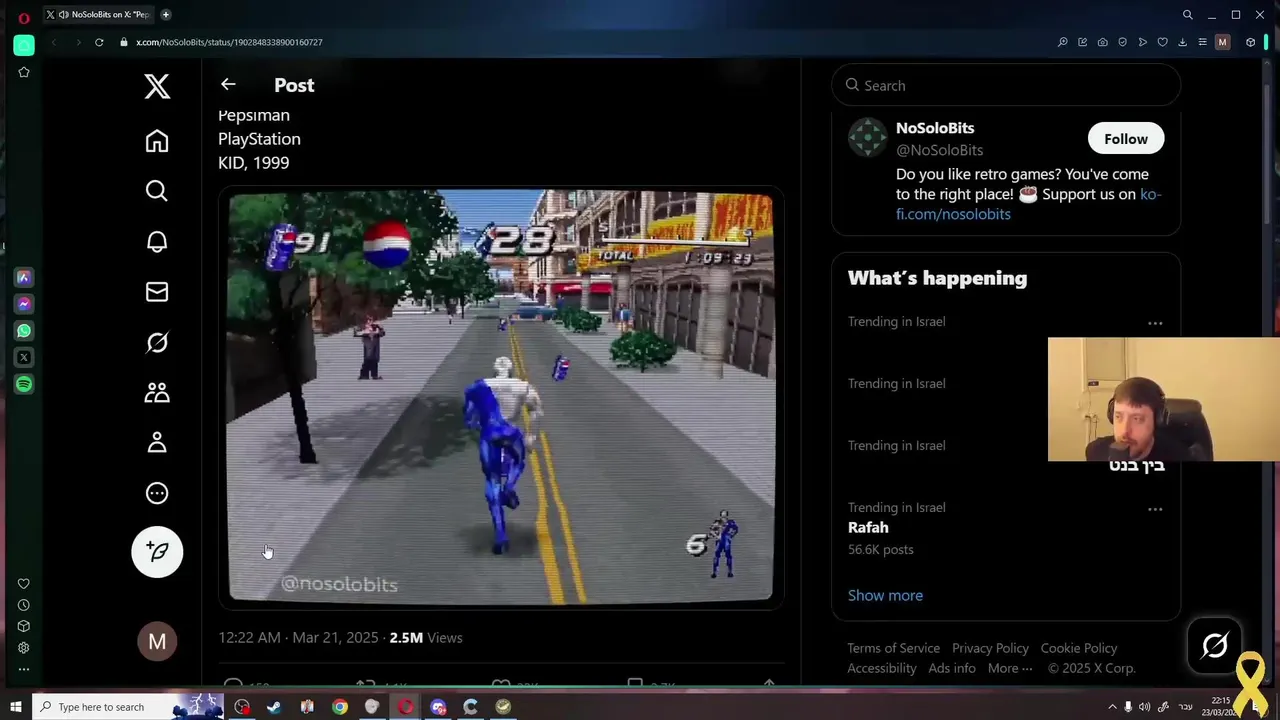Viewport: 1280px width, 720px height.
Task: Open Privacy Policy link
Action: click(990, 648)
